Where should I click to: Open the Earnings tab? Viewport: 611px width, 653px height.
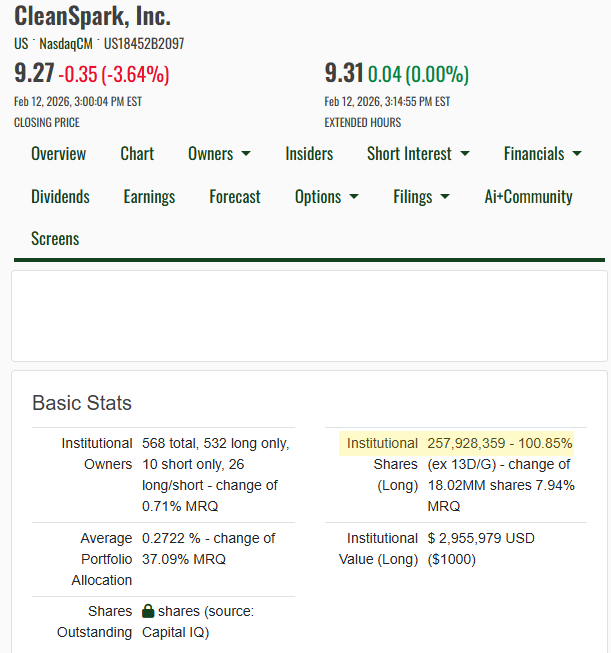(150, 197)
